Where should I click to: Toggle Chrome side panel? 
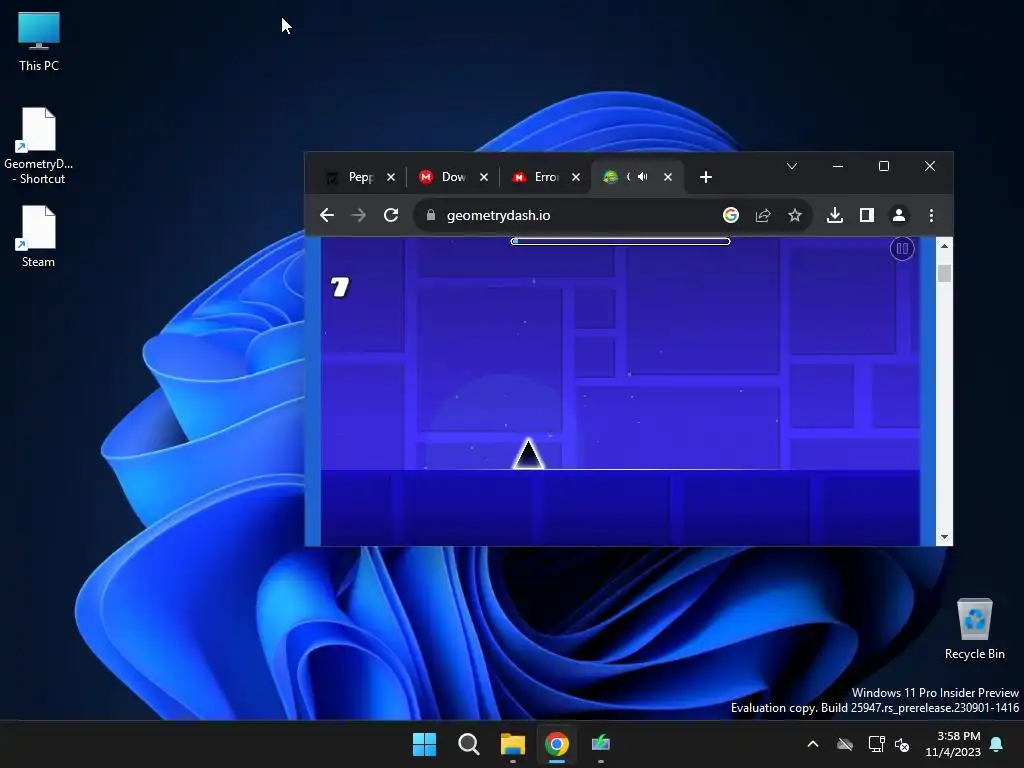[867, 215]
